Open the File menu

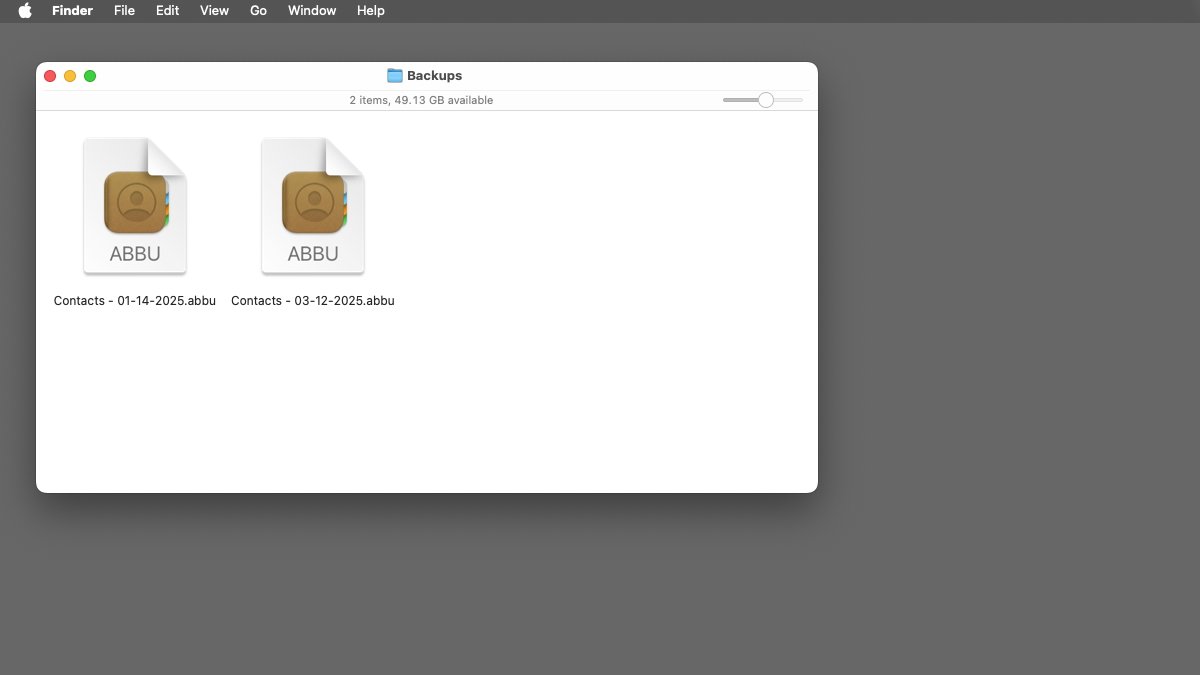click(124, 11)
